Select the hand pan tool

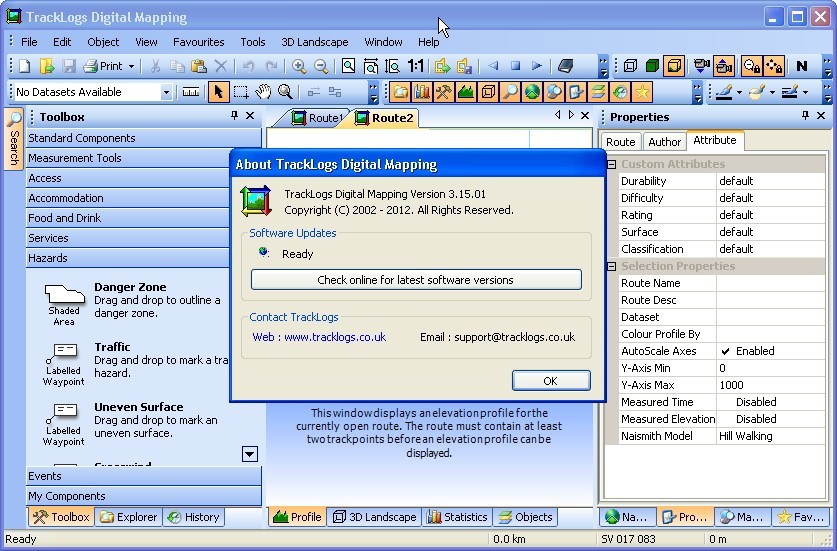263,92
